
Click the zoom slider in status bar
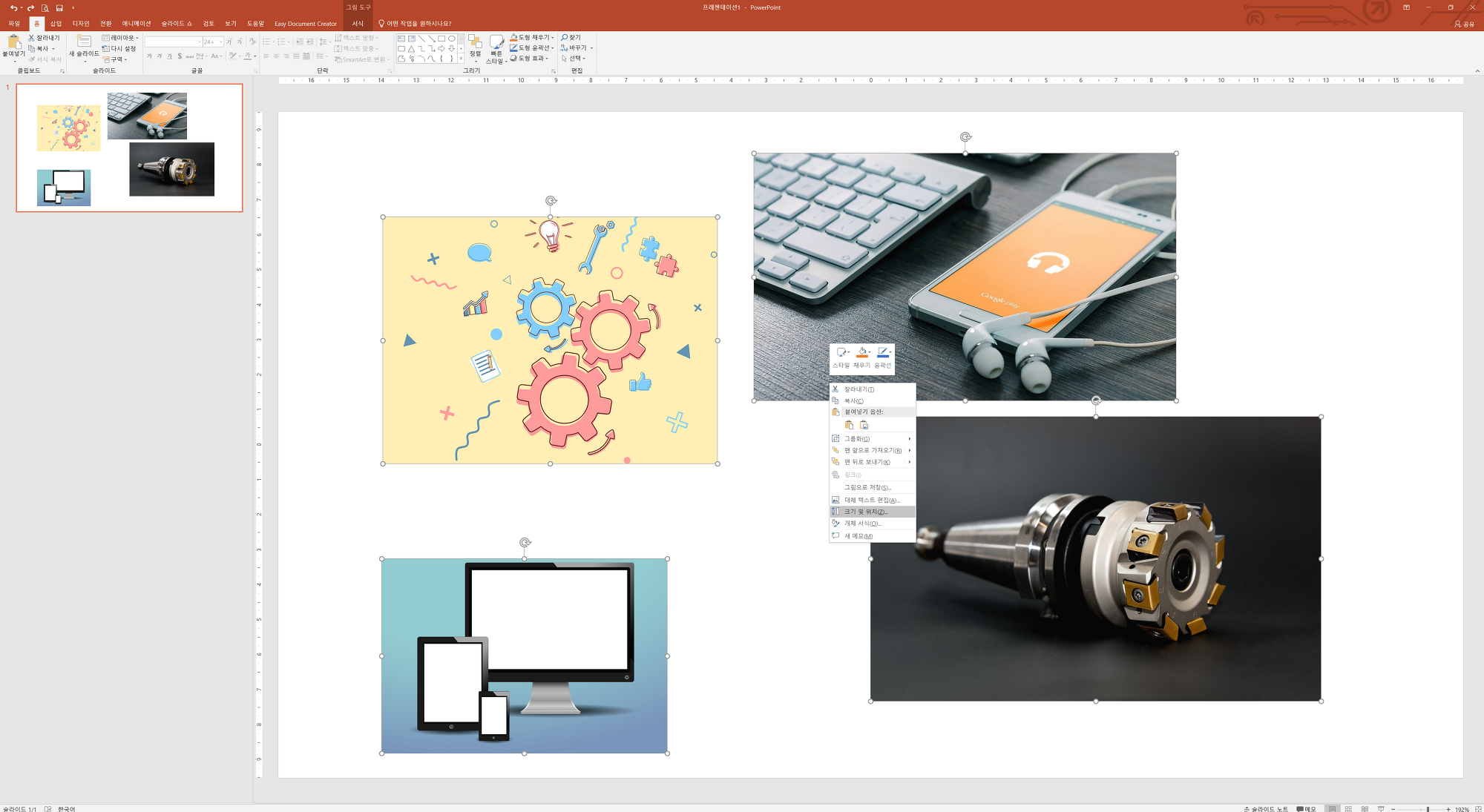pyautogui.click(x=1427, y=808)
